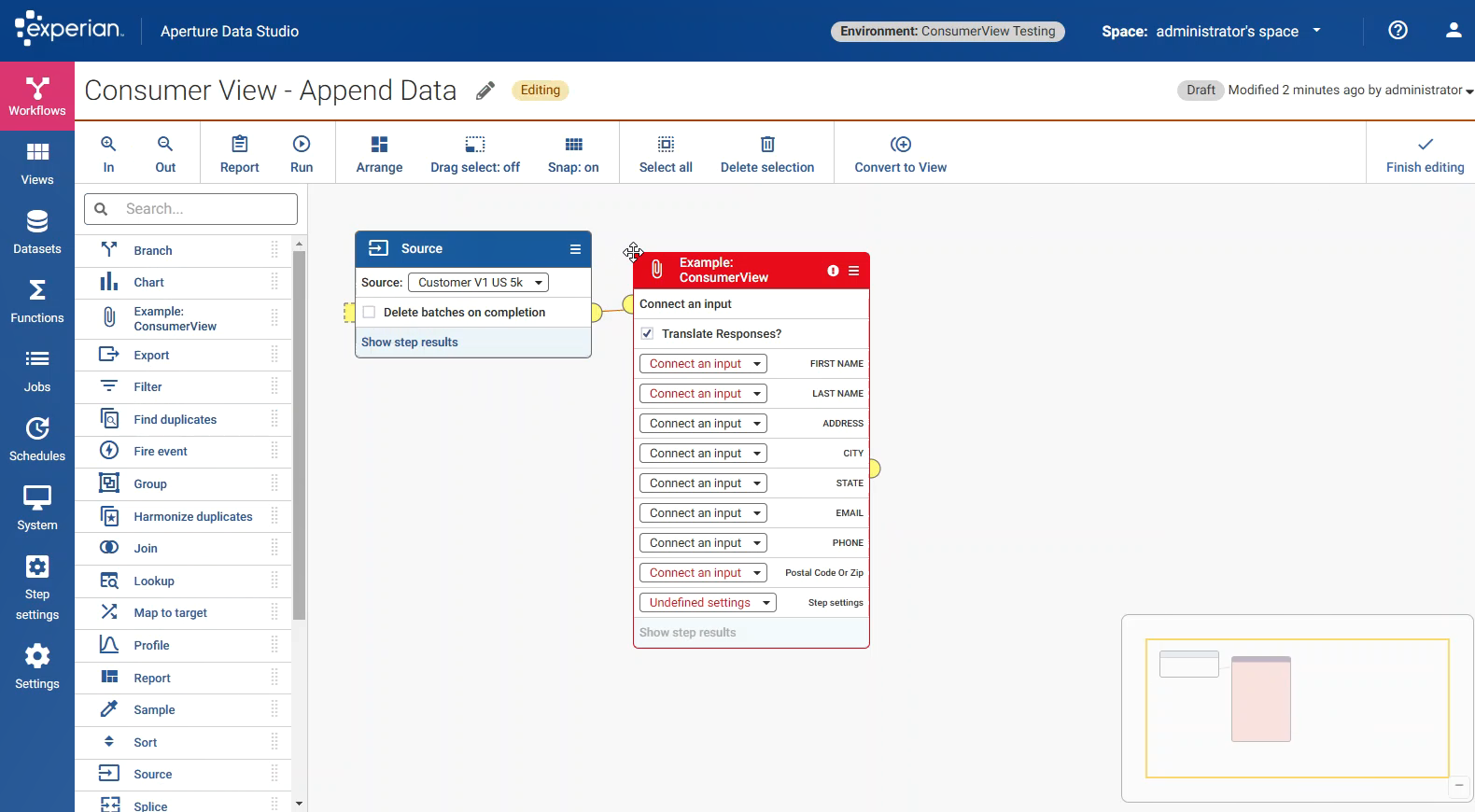Click Show step results in Source step
Image resolution: width=1475 pixels, height=812 pixels.
point(409,343)
